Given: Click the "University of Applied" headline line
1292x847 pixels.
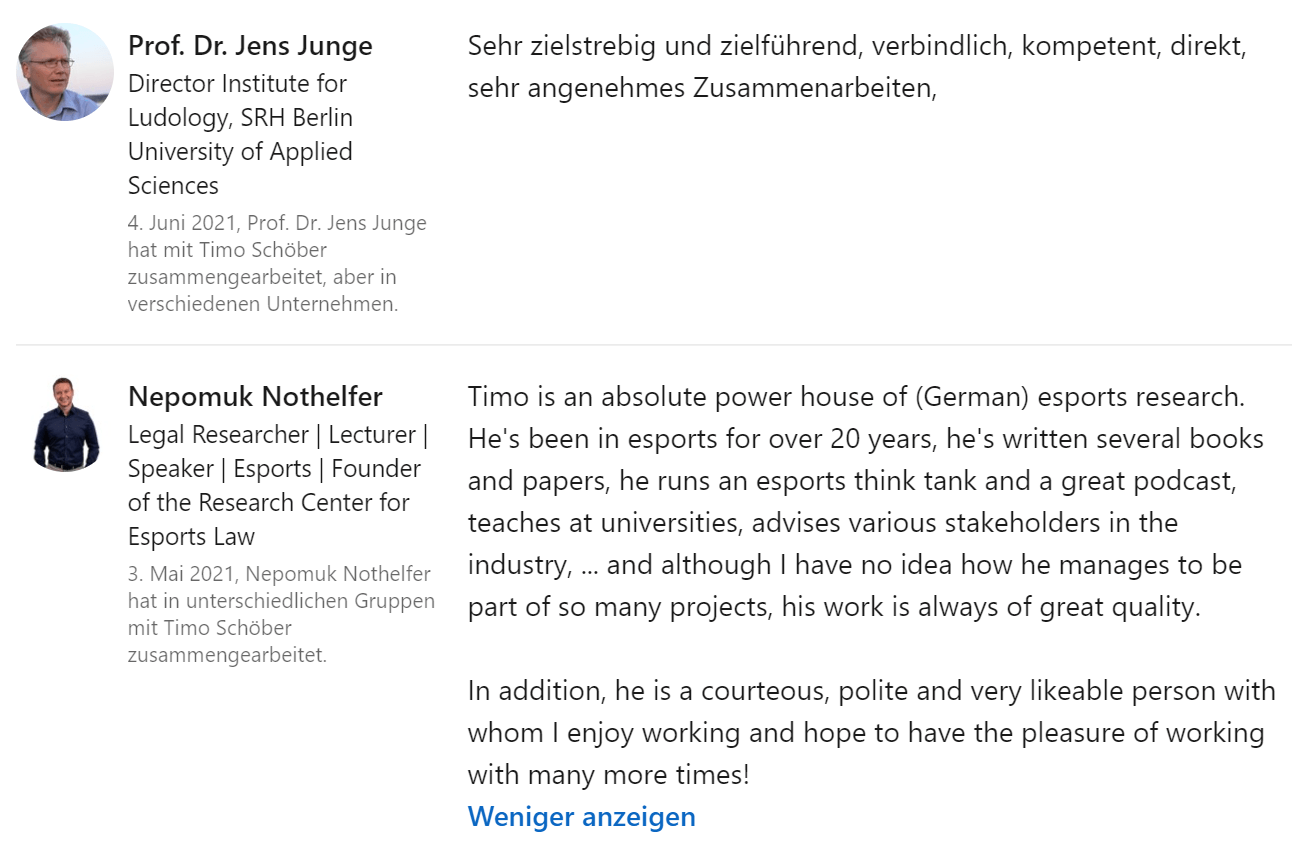Looking at the screenshot, I should coord(240,152).
